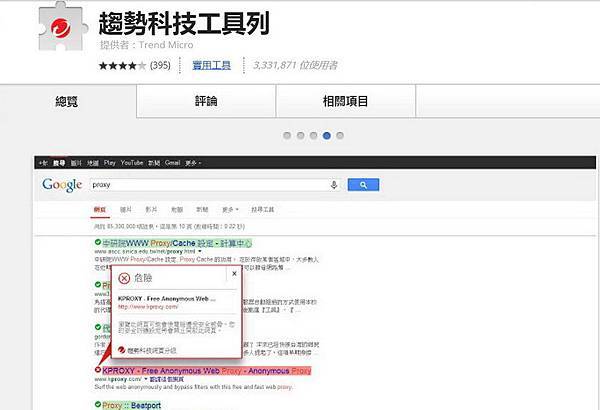Image resolution: width=600 pixels, height=410 pixels.
Task: Expand 更多 dropdown in black Google bar
Action: (193, 163)
